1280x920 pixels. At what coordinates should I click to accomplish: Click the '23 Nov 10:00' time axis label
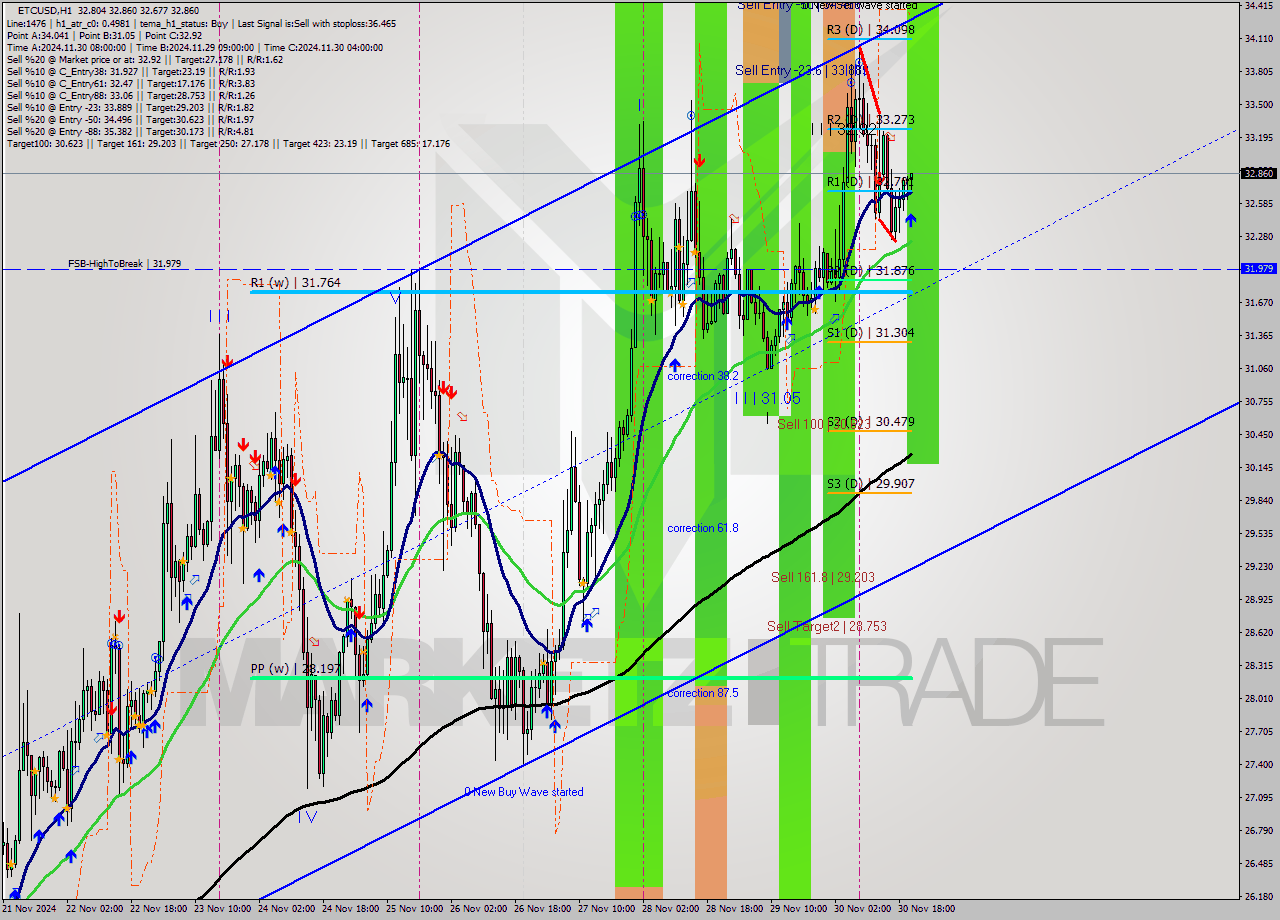click(x=224, y=909)
